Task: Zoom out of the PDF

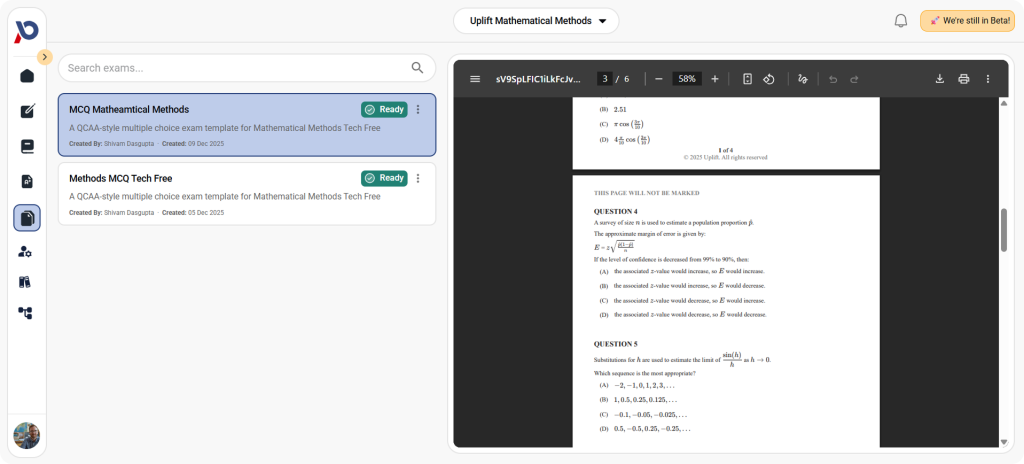Action: click(659, 79)
